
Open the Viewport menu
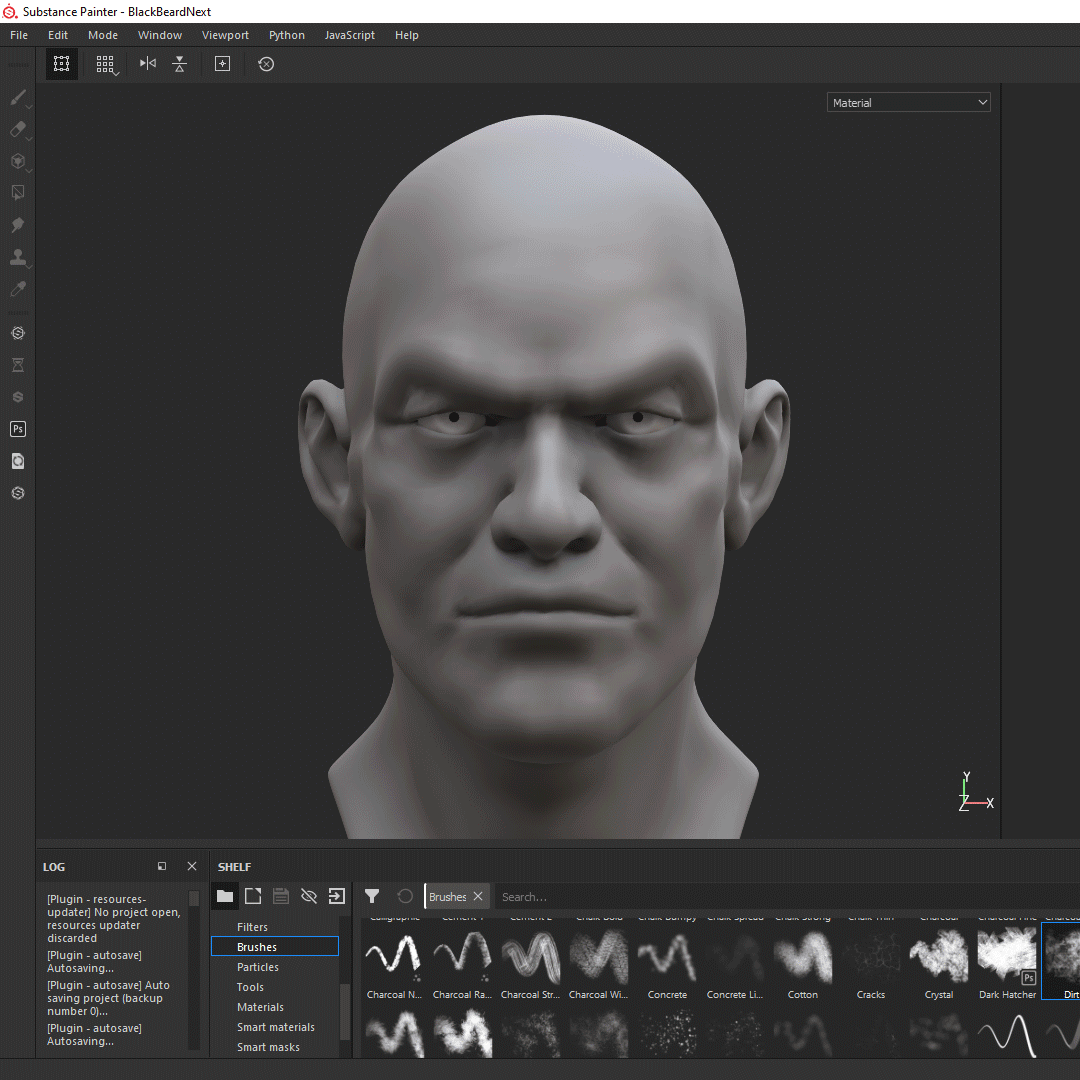click(x=225, y=34)
